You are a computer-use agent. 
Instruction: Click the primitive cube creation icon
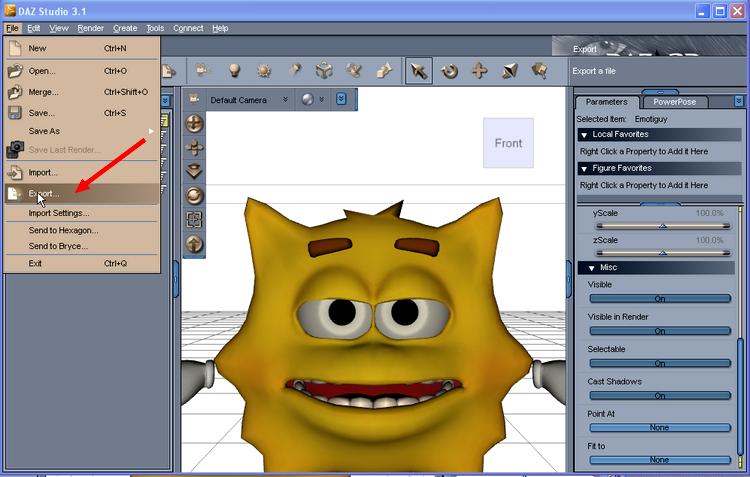pyautogui.click(x=324, y=71)
